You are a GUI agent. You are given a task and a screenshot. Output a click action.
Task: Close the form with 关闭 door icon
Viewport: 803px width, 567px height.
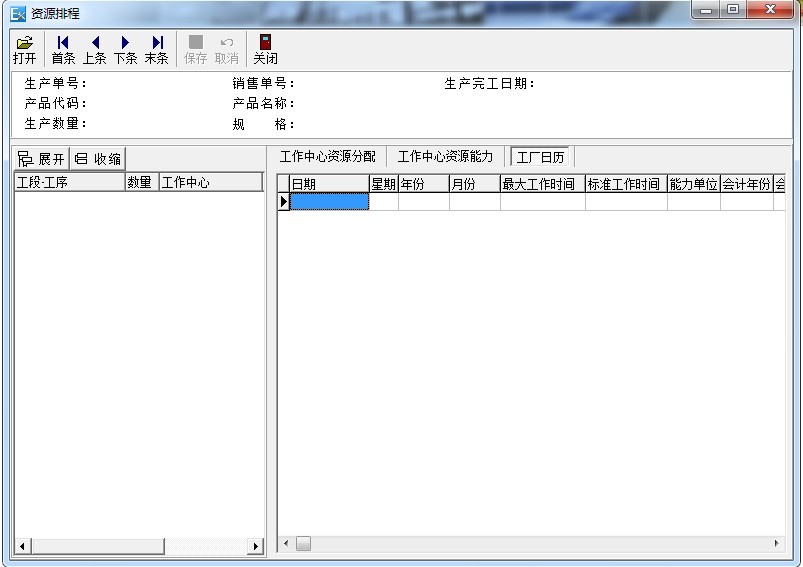(x=265, y=50)
